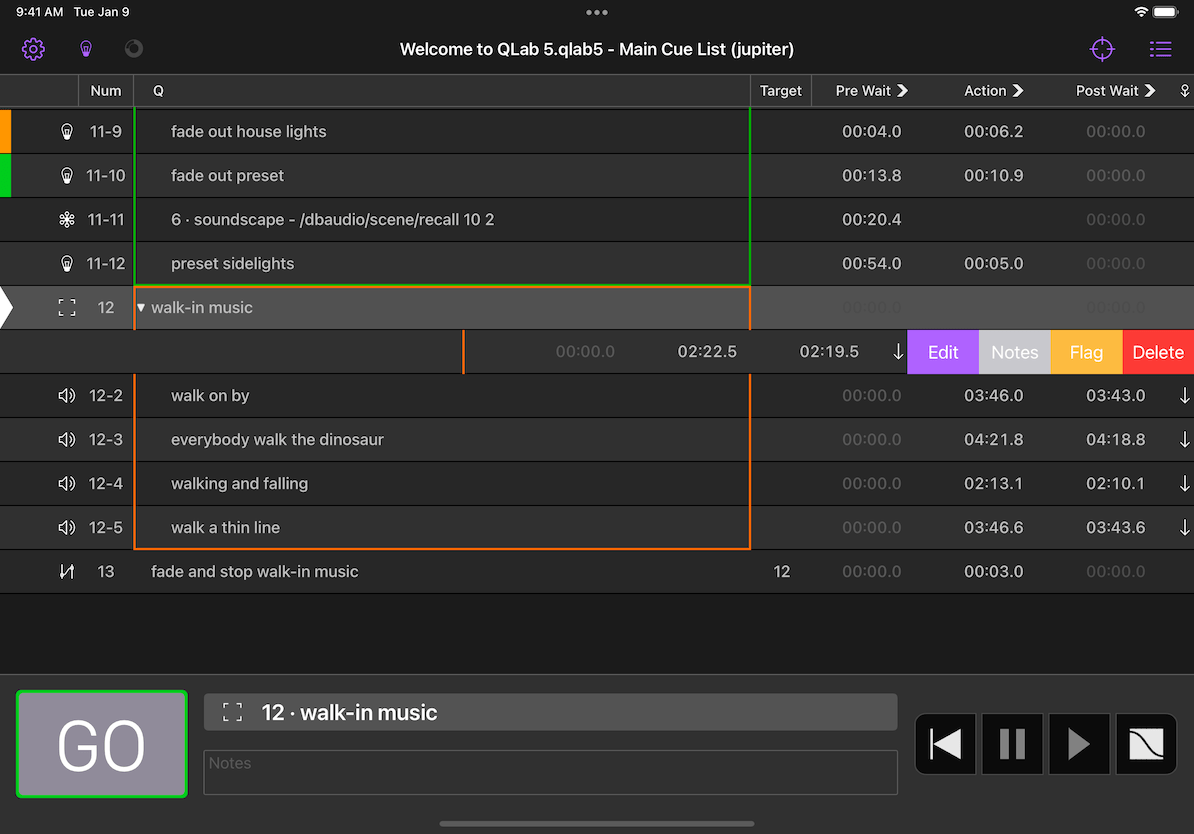This screenshot has height=834, width=1194.
Task: Select the light dashboard bulb icon in toolbar
Action: [86, 49]
